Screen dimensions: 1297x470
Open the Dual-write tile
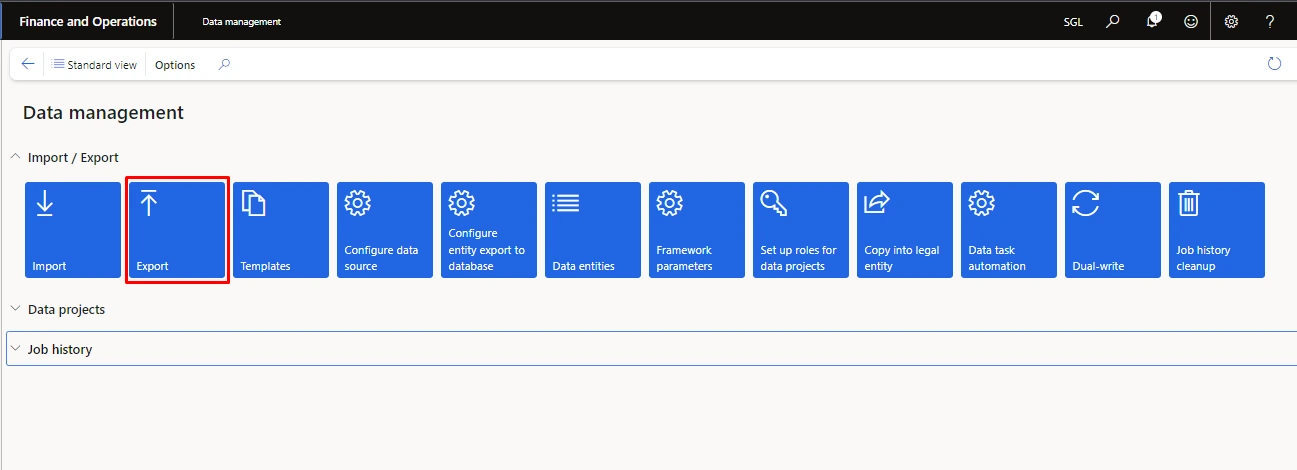(1113, 230)
